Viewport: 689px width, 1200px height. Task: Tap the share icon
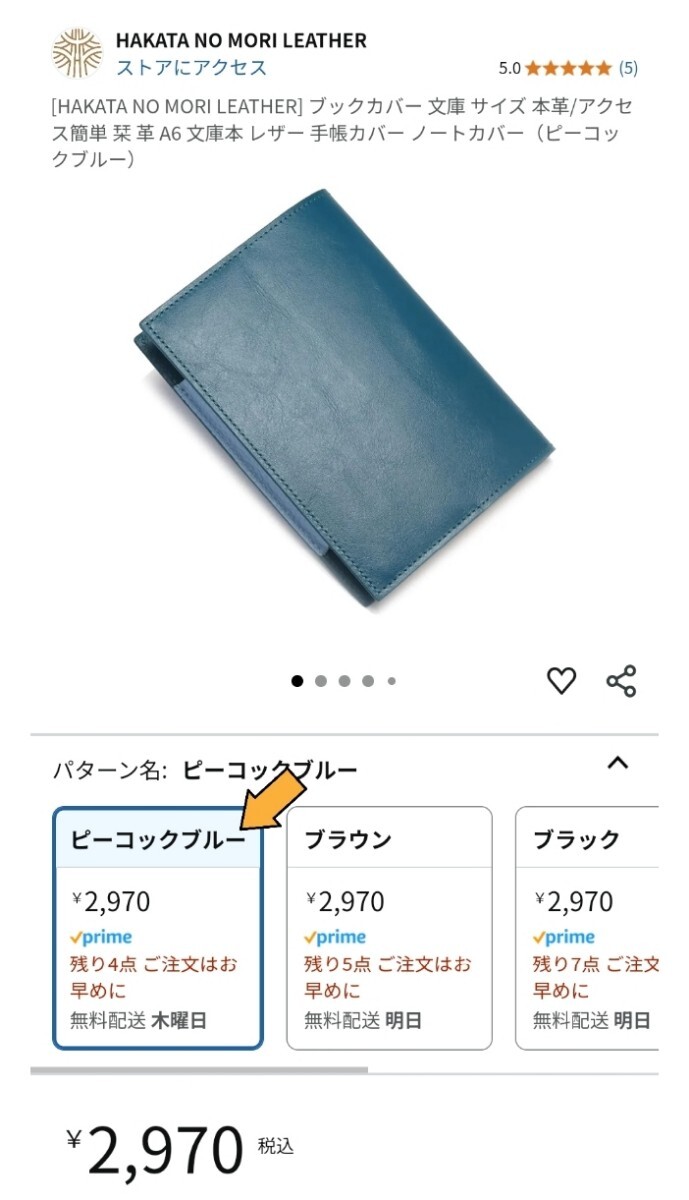tap(621, 681)
